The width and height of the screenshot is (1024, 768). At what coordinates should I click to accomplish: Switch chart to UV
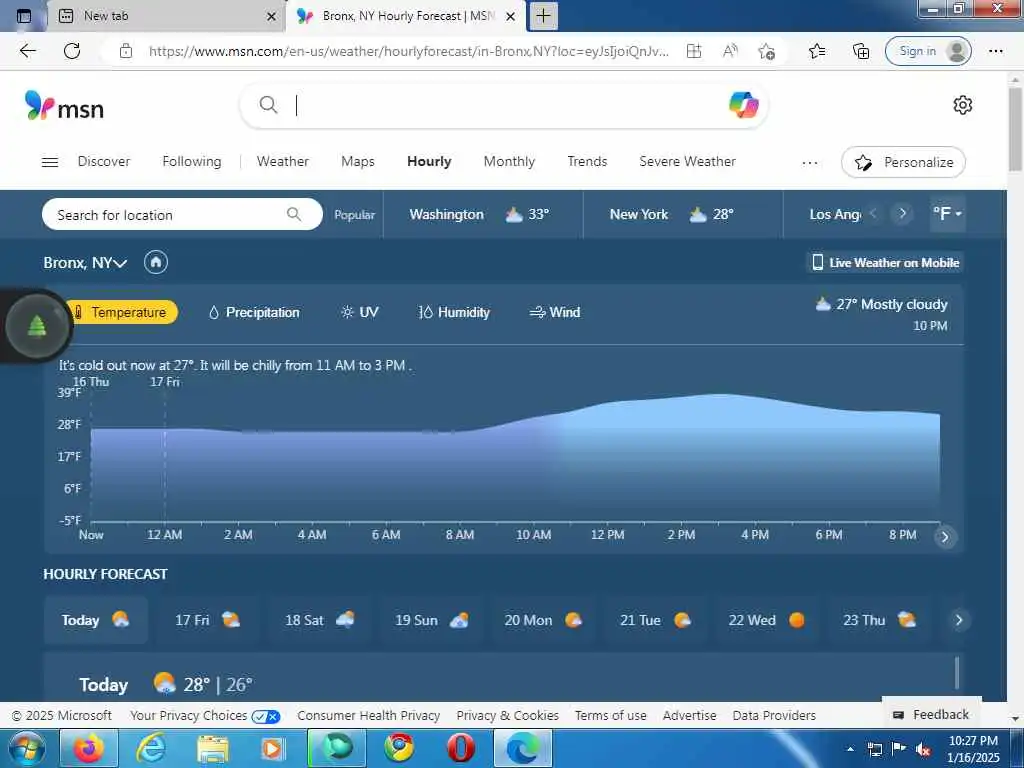360,312
